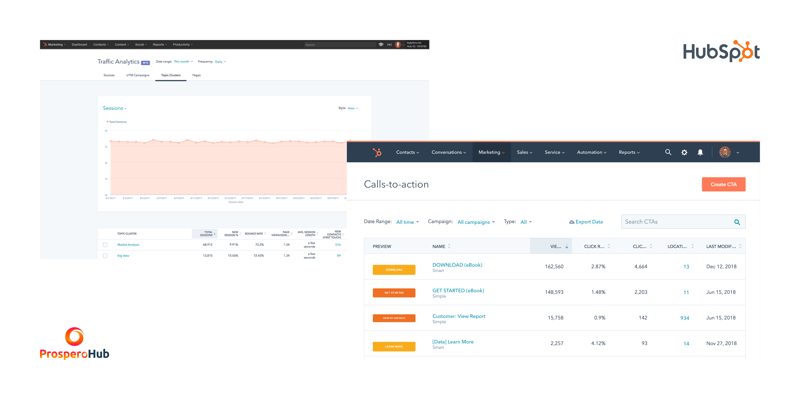Click the date Nov 27, 2018
800x400 pixels.
click(x=721, y=344)
